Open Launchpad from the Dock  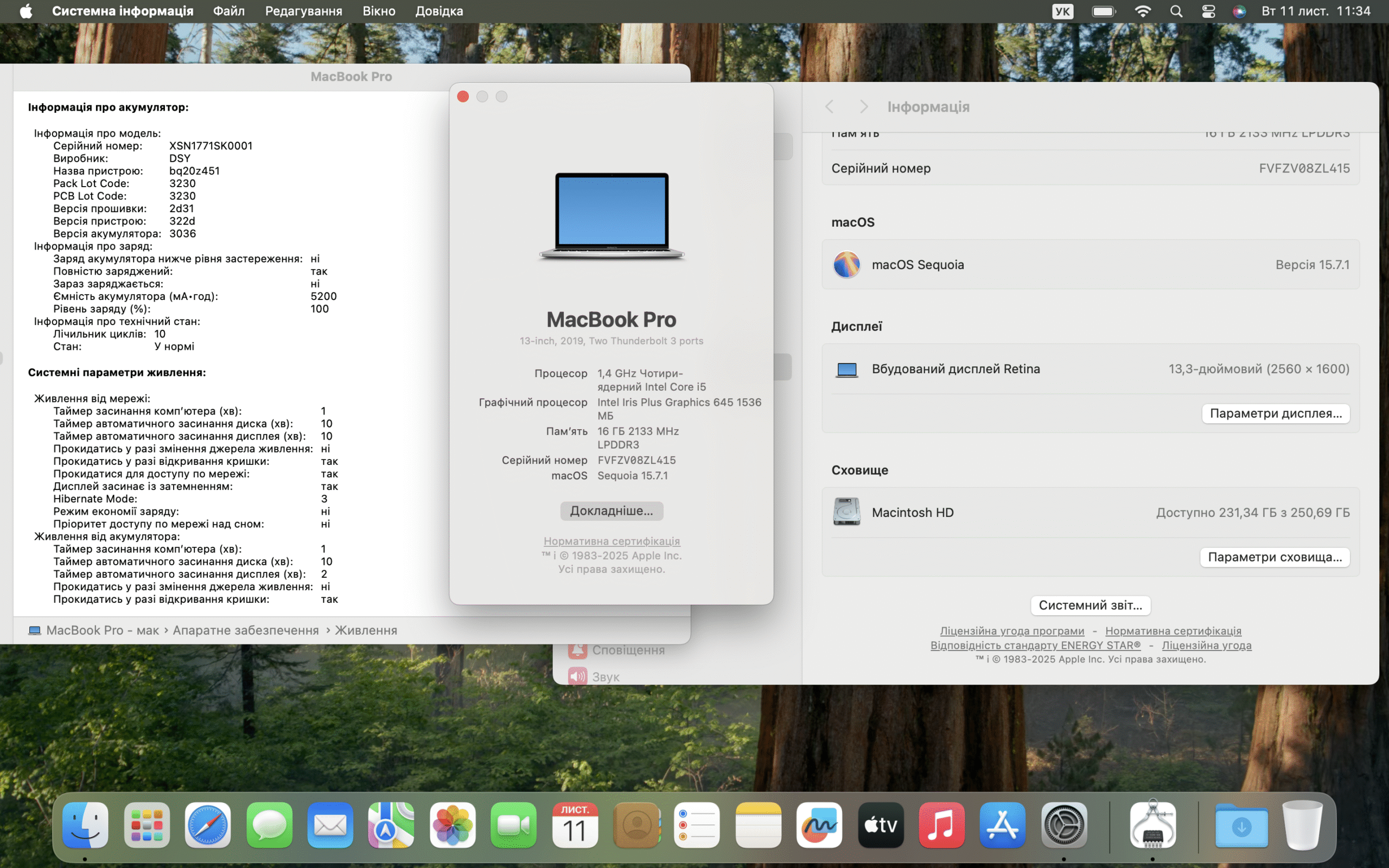pyautogui.click(x=147, y=825)
